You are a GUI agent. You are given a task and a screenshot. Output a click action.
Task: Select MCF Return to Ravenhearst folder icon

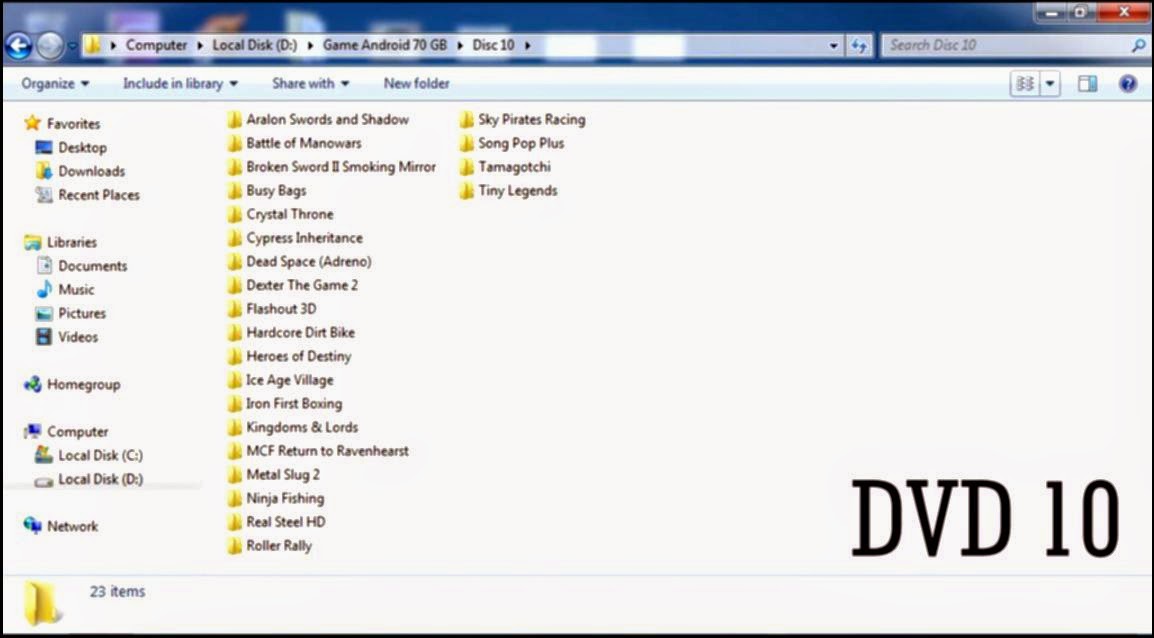coord(235,451)
